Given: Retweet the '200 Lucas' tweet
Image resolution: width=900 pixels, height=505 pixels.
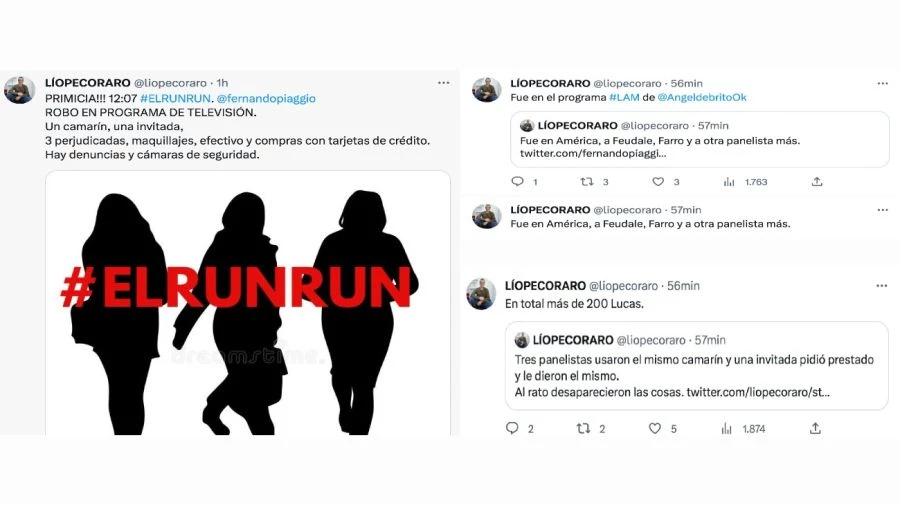Looking at the screenshot, I should [x=583, y=428].
